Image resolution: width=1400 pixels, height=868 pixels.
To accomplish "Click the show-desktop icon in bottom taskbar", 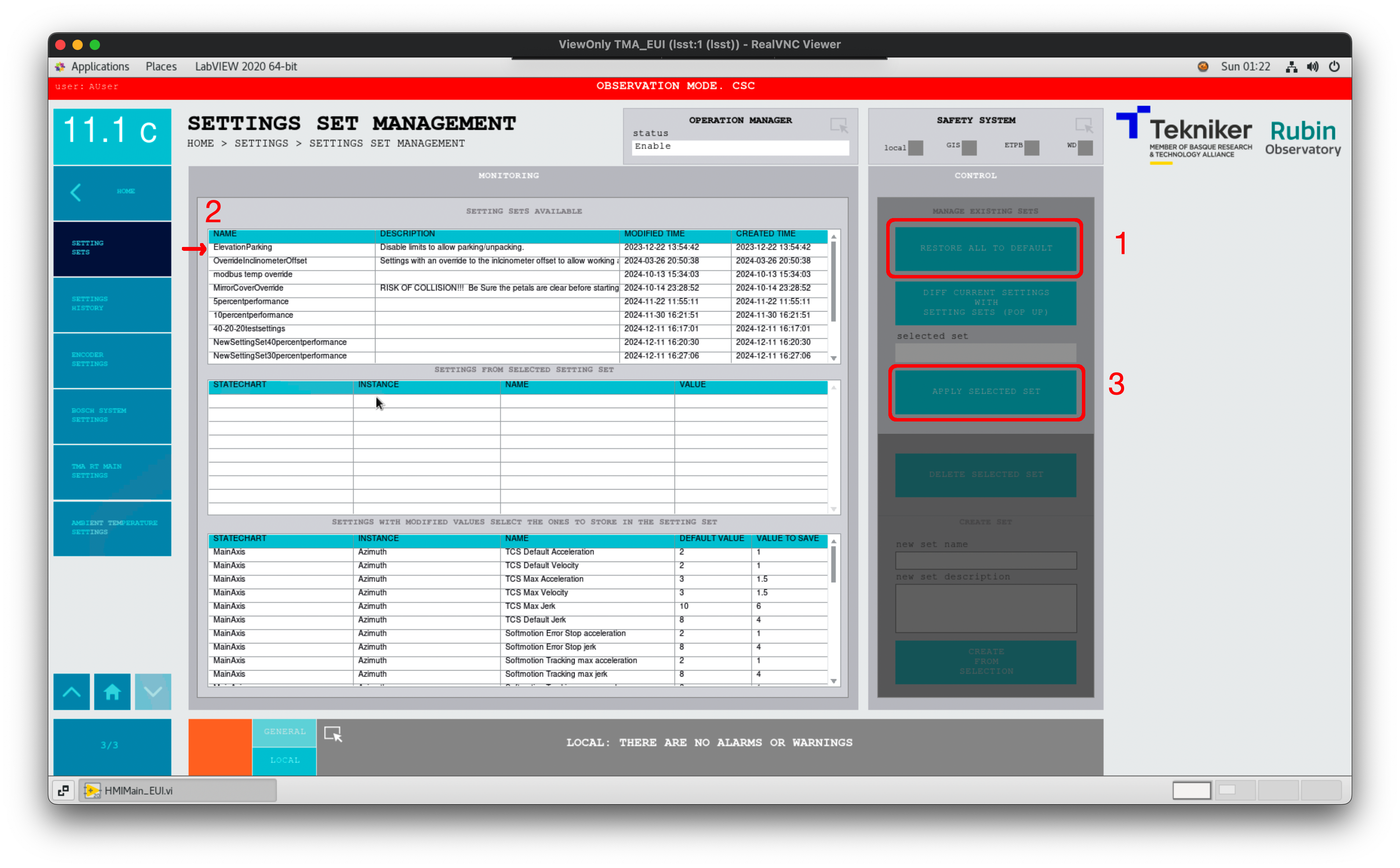I will (x=63, y=790).
